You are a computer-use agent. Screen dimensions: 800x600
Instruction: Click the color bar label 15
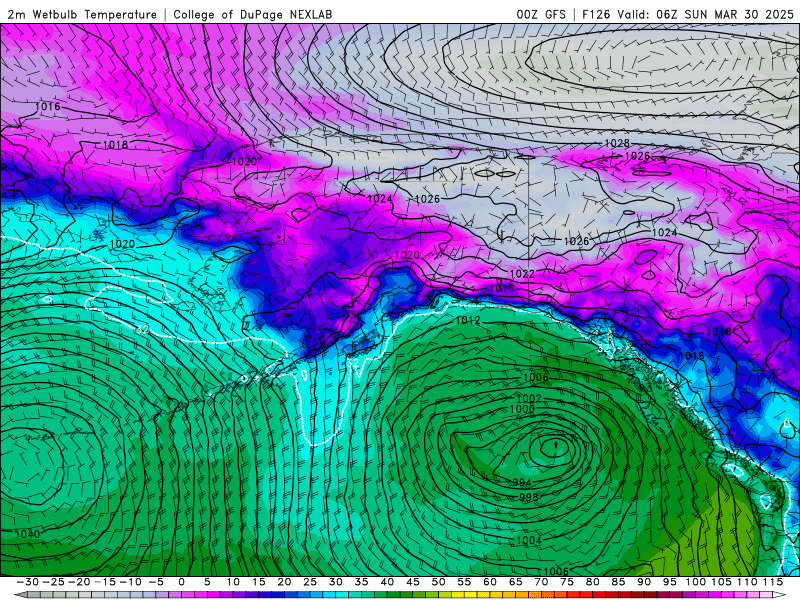pyautogui.click(x=259, y=582)
